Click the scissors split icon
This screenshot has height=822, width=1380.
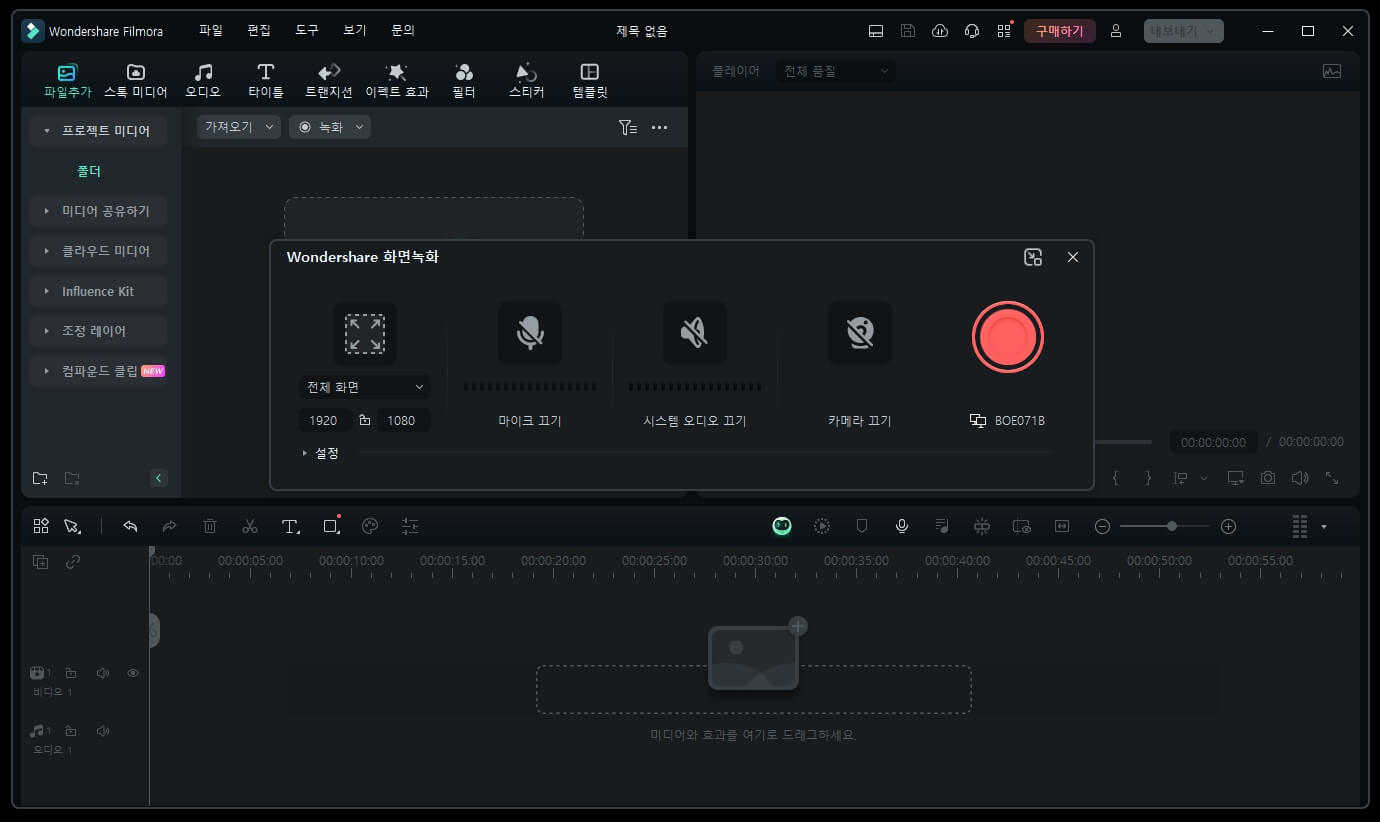pyautogui.click(x=250, y=526)
